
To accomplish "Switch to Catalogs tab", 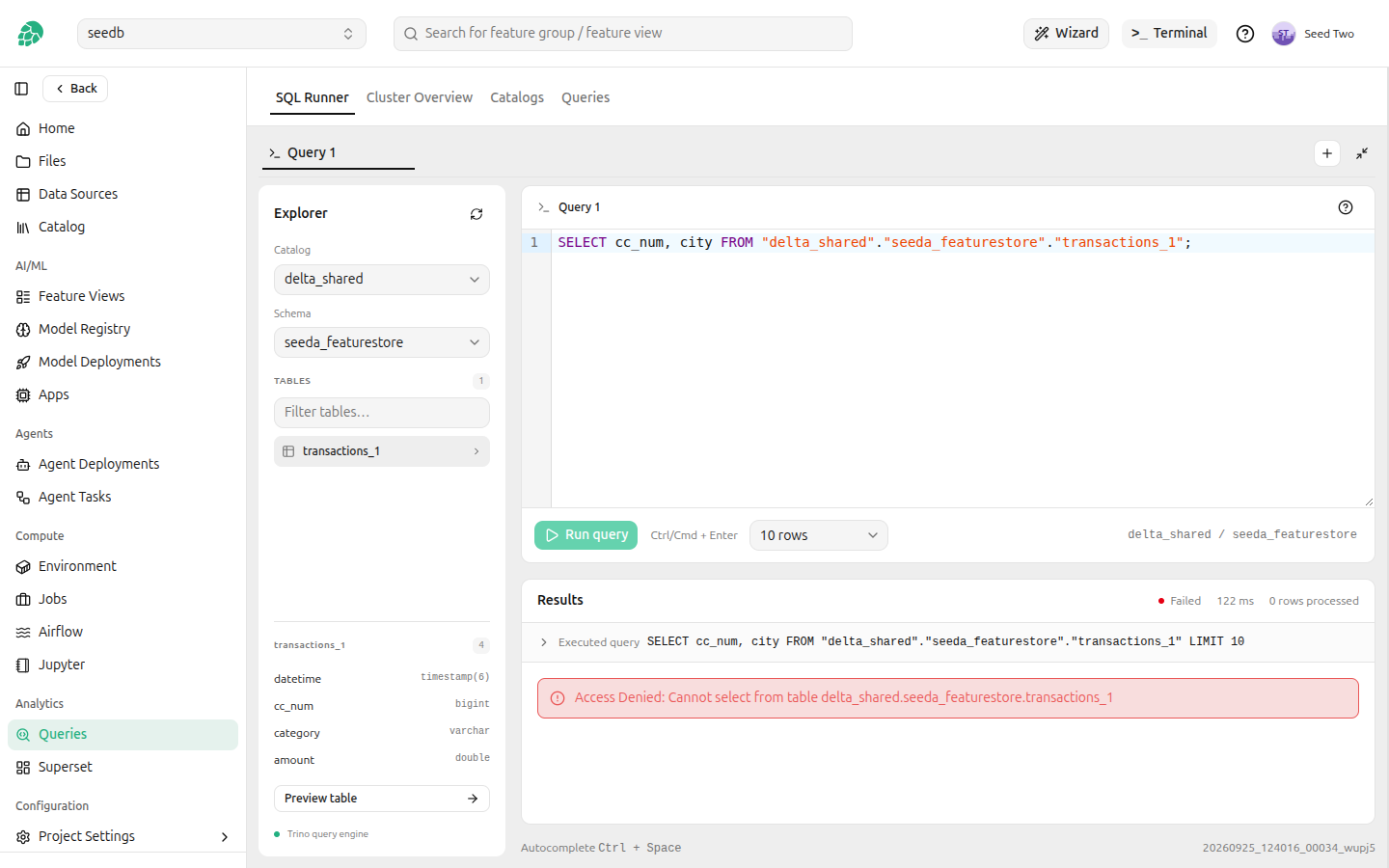I will click(x=517, y=97).
